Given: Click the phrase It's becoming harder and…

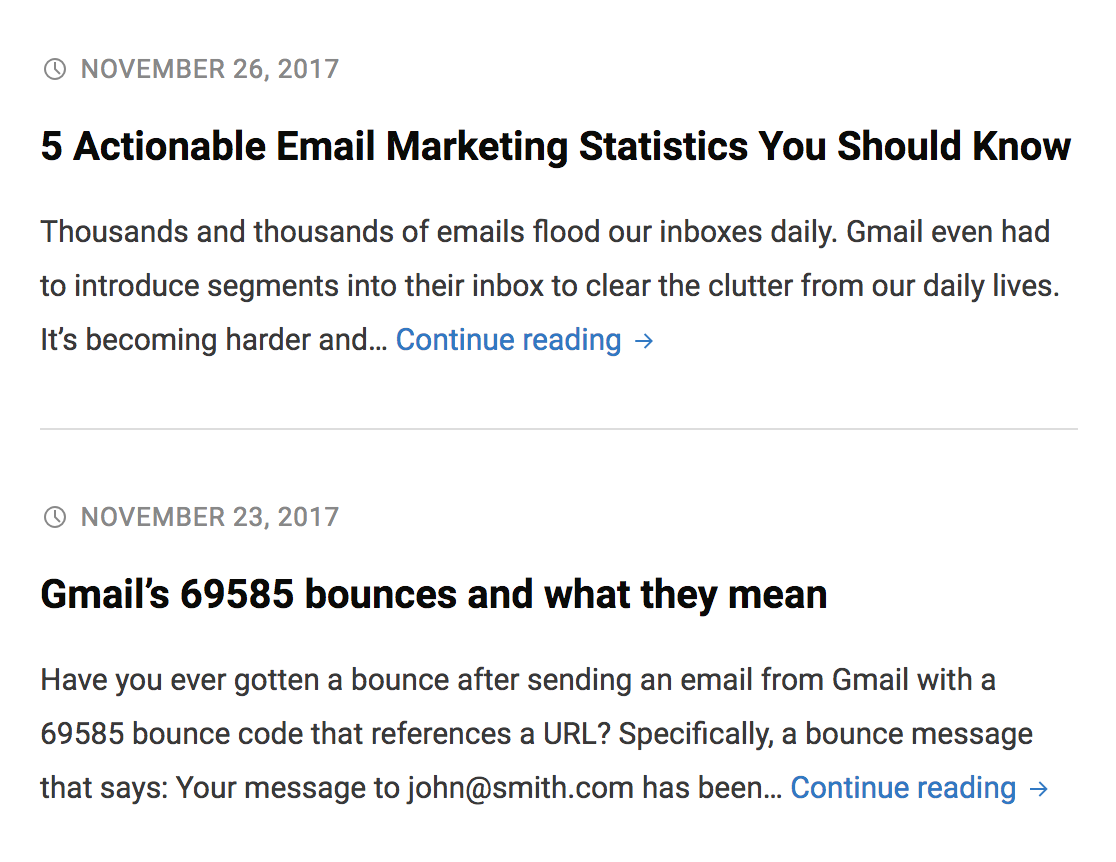Looking at the screenshot, I should tap(214, 340).
